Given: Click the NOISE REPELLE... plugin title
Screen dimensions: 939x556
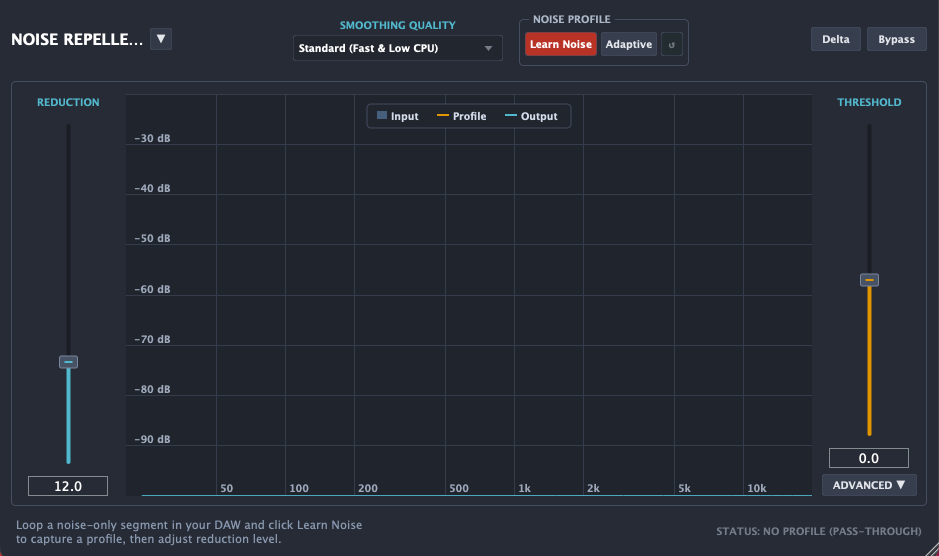Looking at the screenshot, I should point(77,40).
